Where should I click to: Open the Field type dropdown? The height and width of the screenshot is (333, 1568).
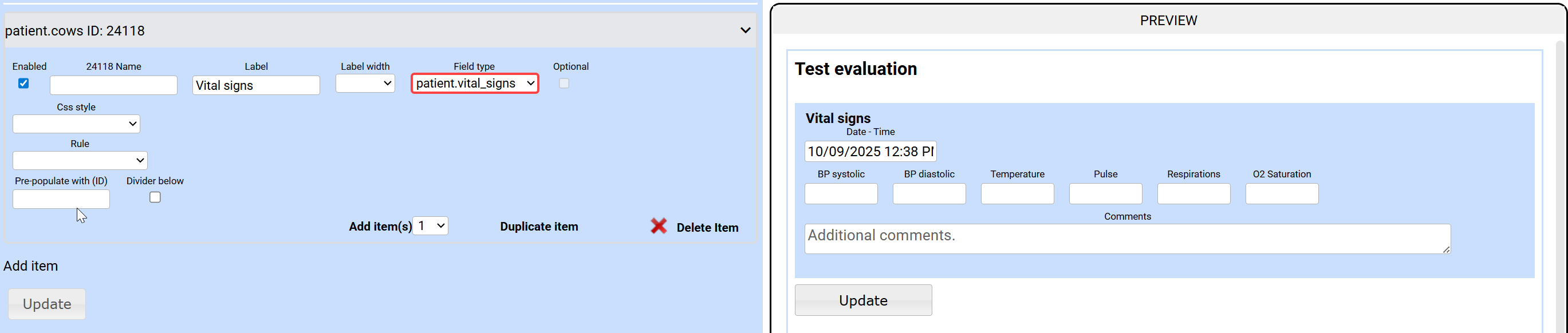tap(475, 84)
